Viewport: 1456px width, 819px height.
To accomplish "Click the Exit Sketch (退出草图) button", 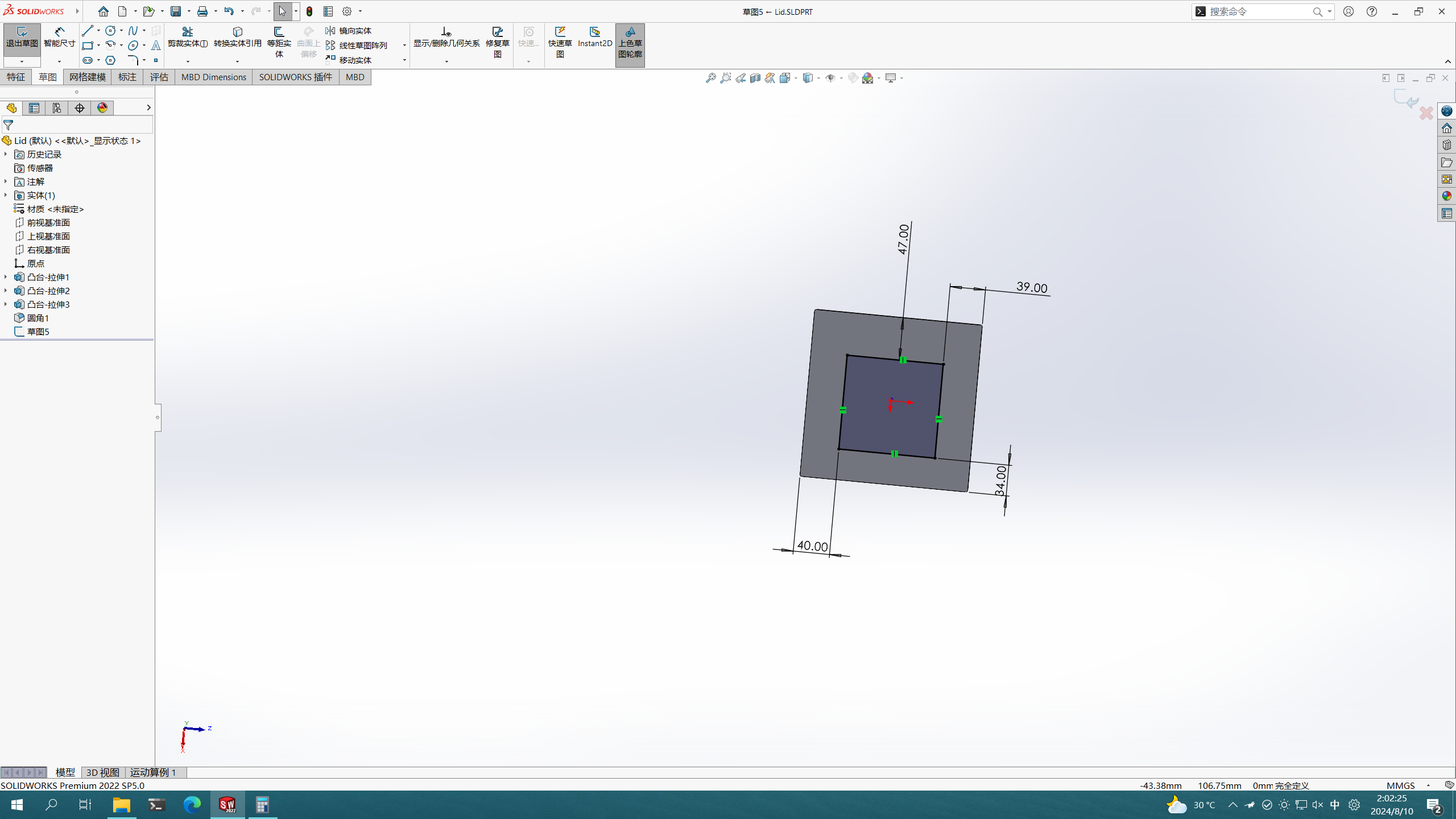I will pyautogui.click(x=22, y=37).
